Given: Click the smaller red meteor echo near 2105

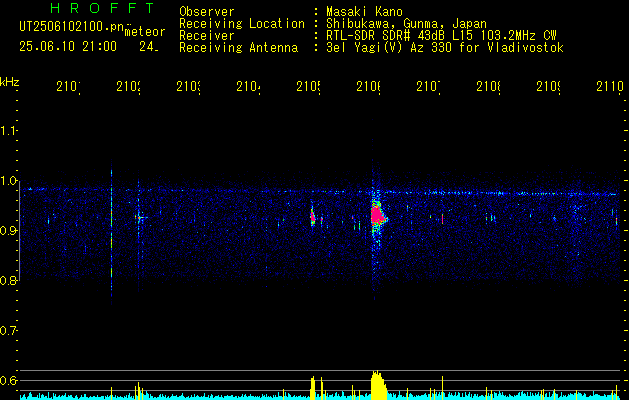Looking at the screenshot, I should click(x=313, y=217).
